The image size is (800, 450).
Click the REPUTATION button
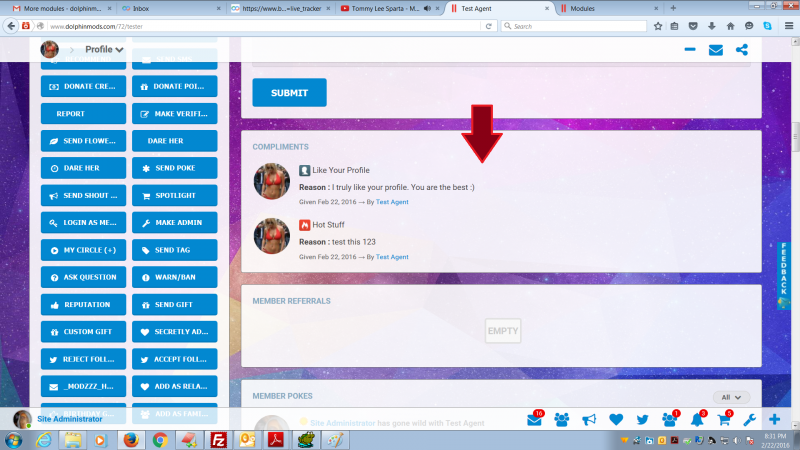point(83,305)
